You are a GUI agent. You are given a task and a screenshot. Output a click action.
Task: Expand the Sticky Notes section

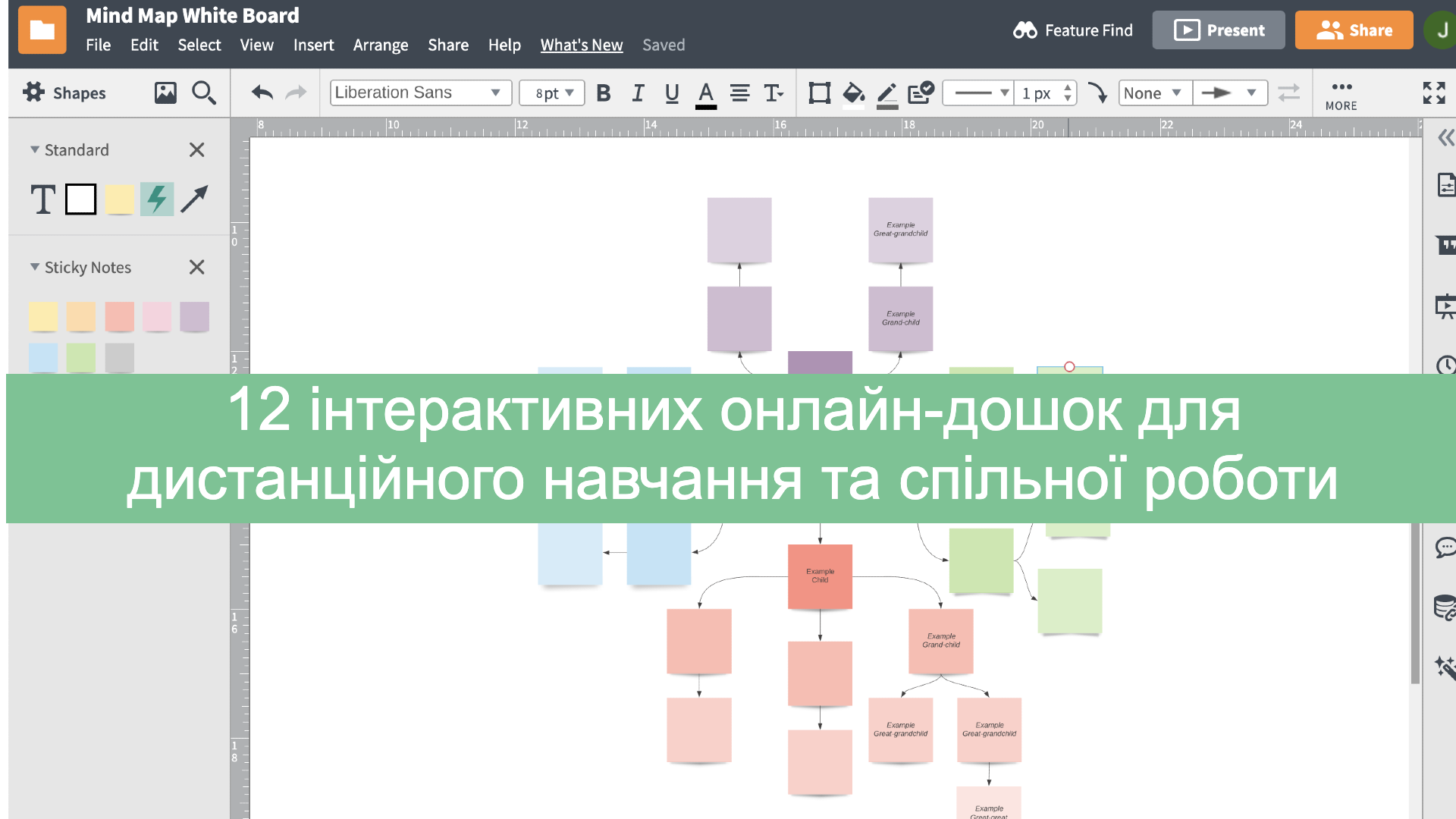36,267
